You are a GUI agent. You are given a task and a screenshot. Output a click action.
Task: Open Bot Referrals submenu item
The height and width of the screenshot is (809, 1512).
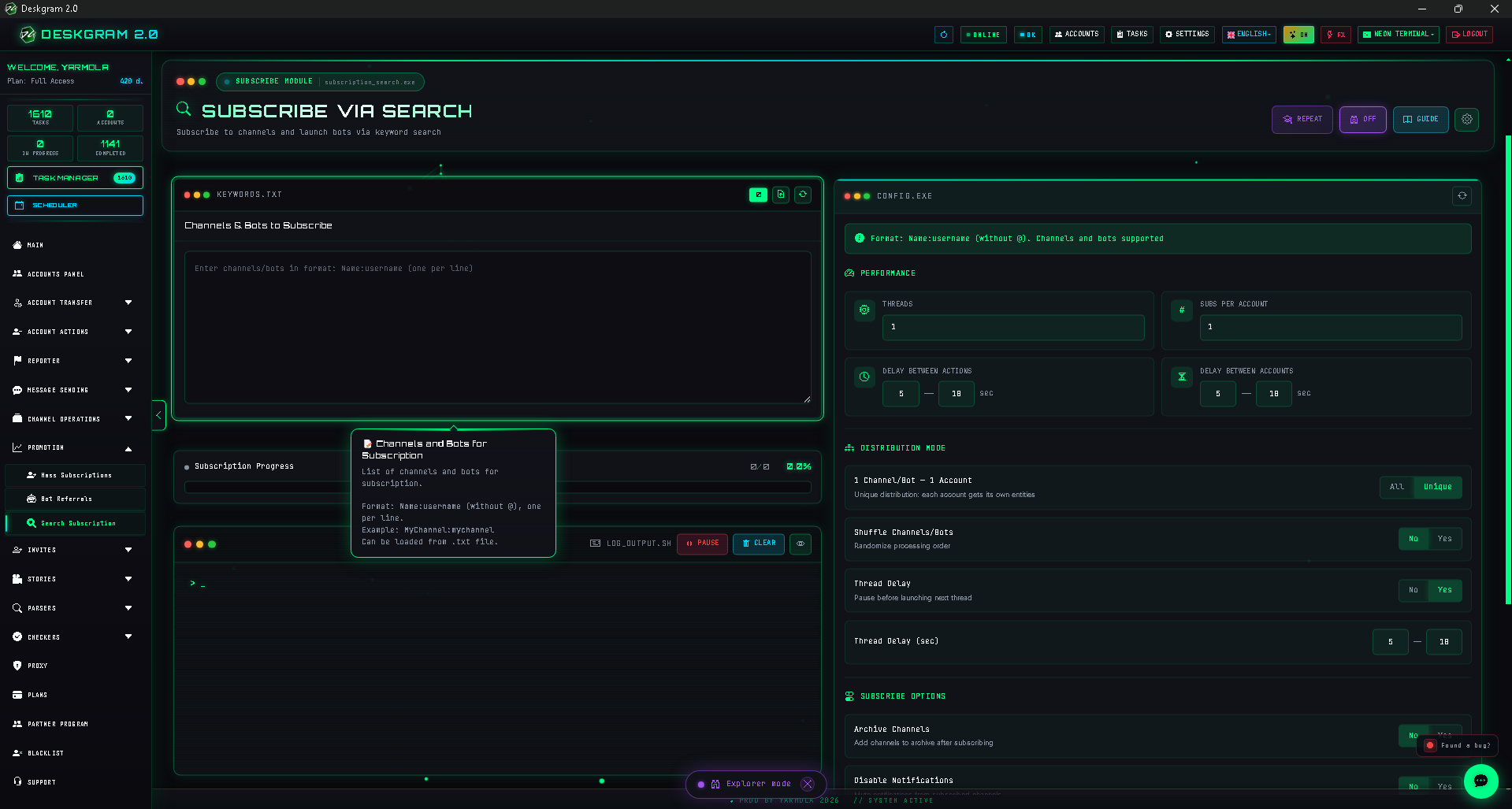click(x=76, y=499)
